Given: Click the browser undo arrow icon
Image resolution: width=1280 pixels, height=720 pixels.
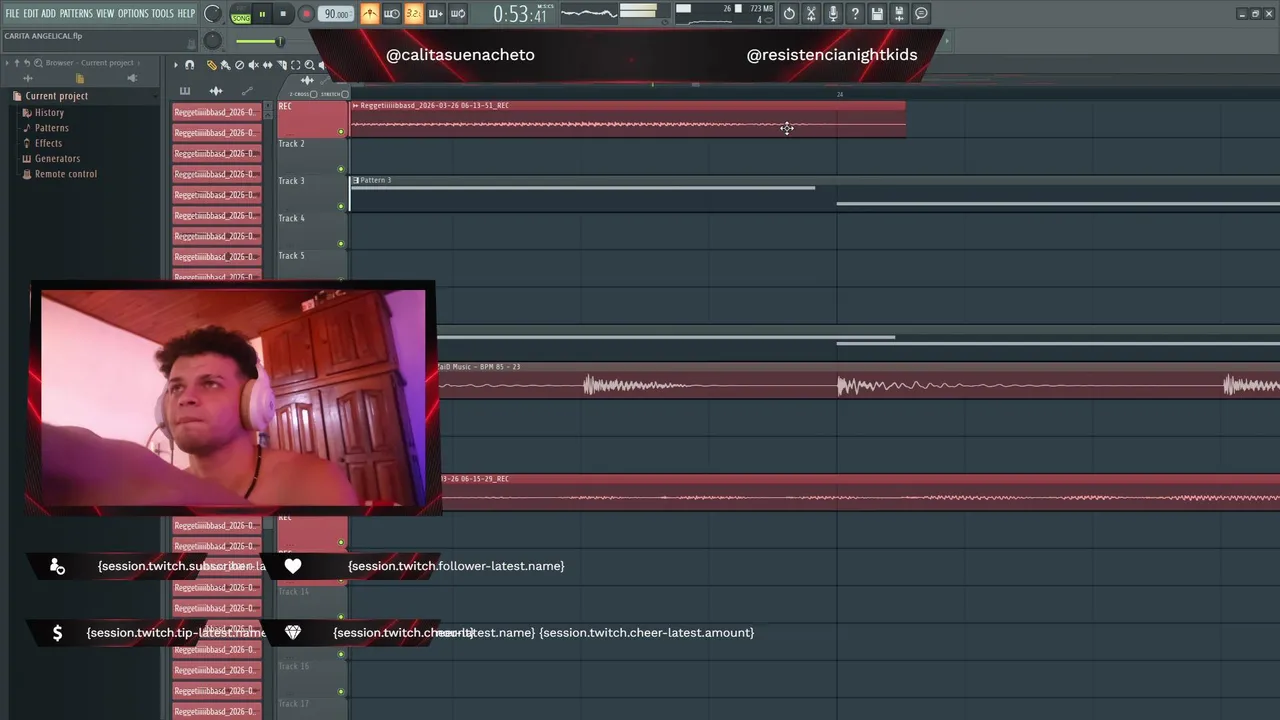Looking at the screenshot, I should [27, 63].
